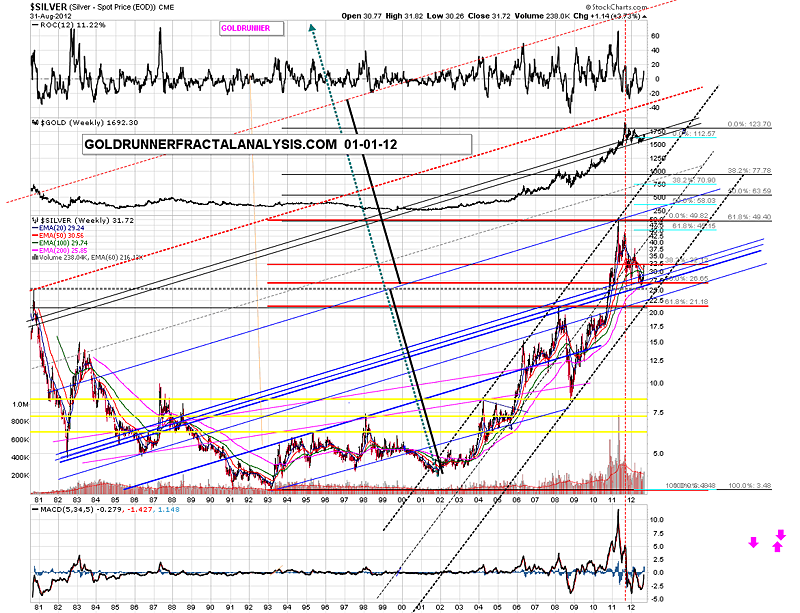Click the $GOLD (Weekly) 1692.30 label
Image resolution: width=800 pixels, height=613 pixels.
pyautogui.click(x=89, y=122)
